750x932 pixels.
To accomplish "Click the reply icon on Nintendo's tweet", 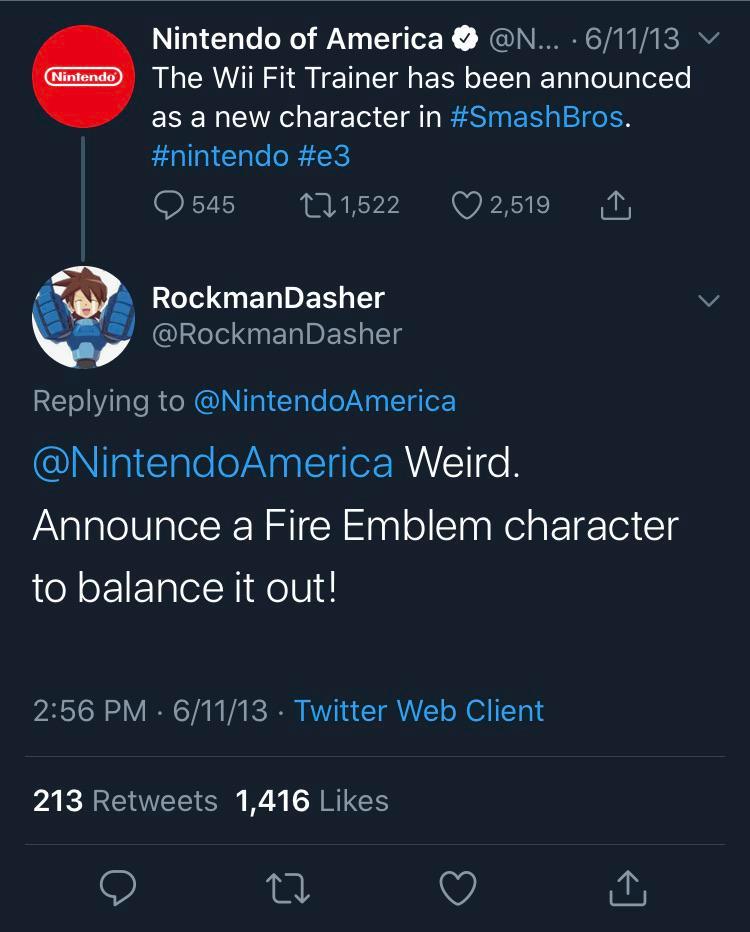I will 168,205.
